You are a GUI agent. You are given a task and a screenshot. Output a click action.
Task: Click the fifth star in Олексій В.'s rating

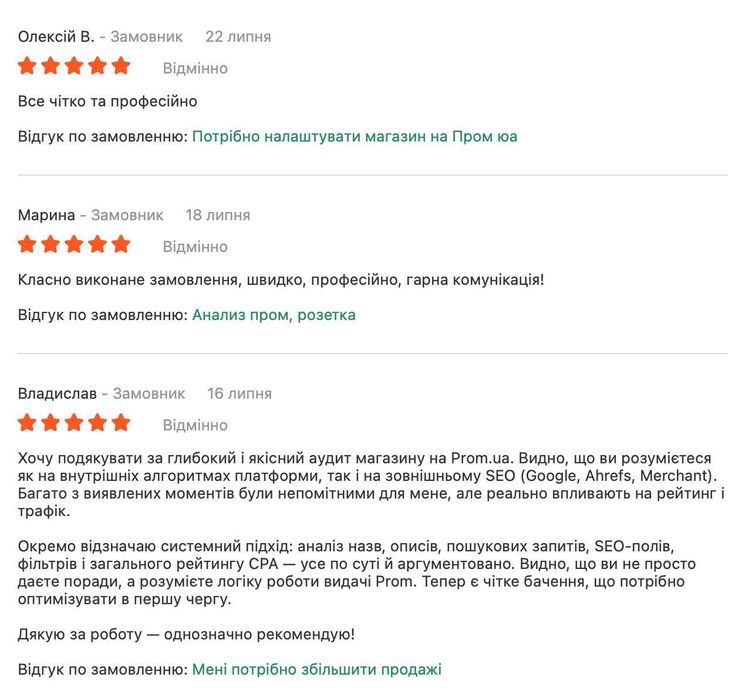click(121, 66)
